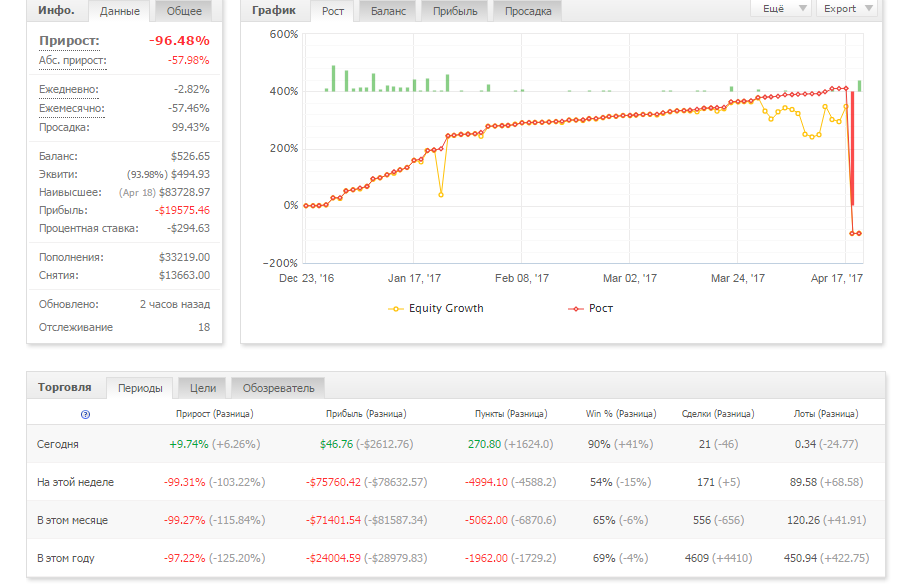Select the В этом году row label

[x=66, y=558]
